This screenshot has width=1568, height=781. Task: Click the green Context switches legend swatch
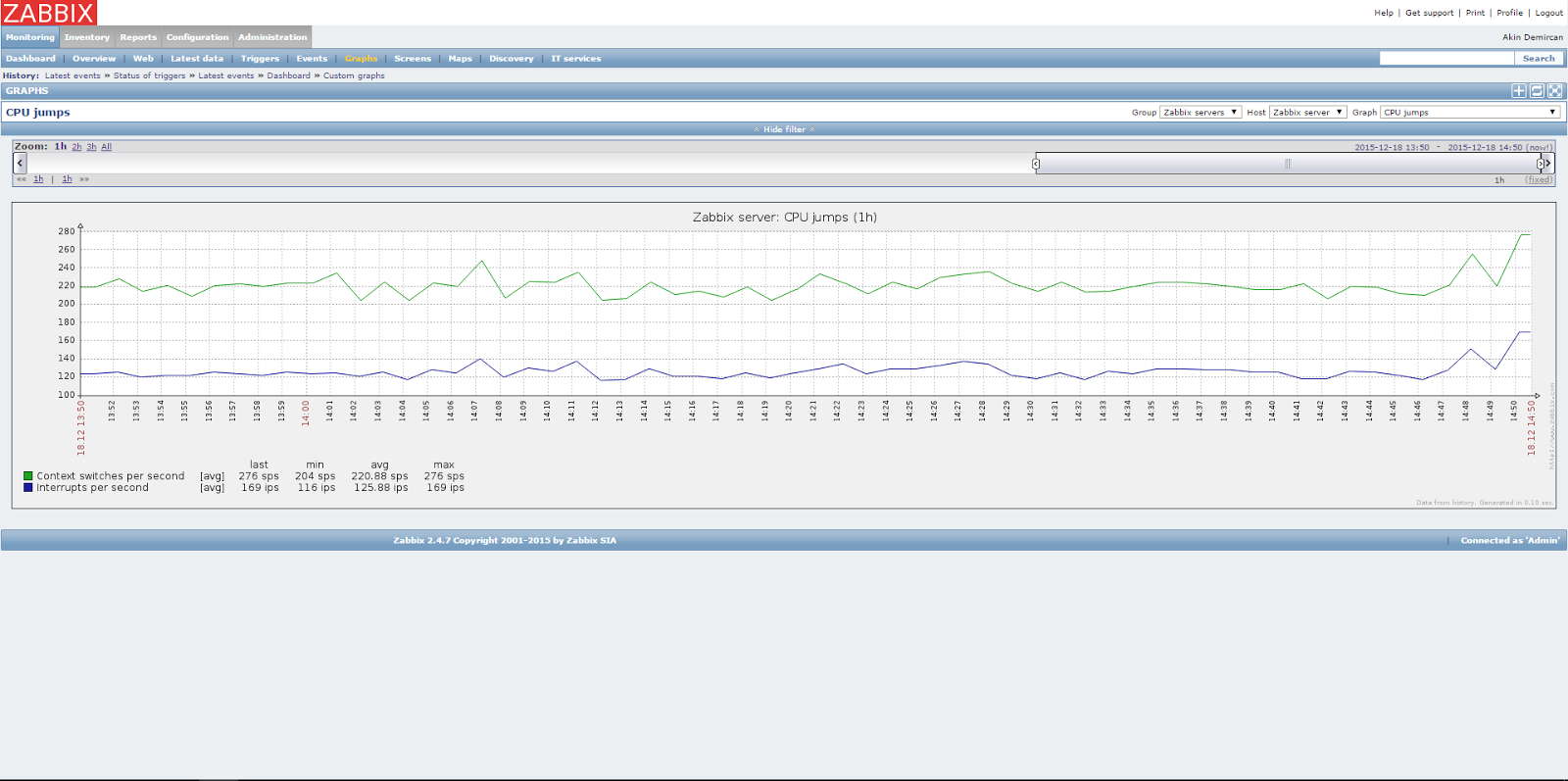[28, 476]
